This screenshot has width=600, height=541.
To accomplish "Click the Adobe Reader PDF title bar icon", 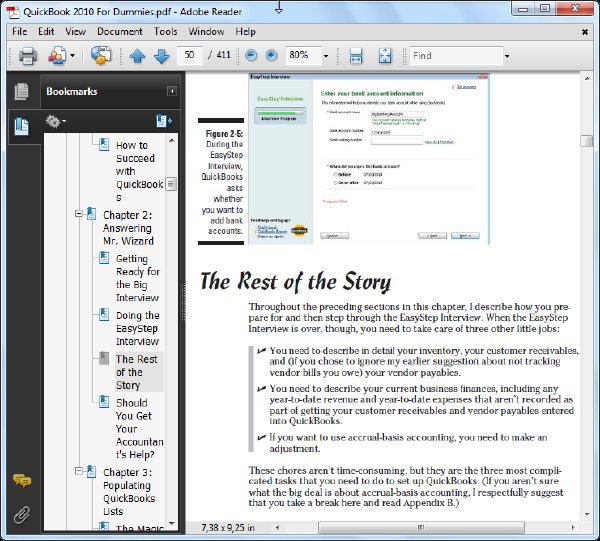I will click(x=13, y=11).
